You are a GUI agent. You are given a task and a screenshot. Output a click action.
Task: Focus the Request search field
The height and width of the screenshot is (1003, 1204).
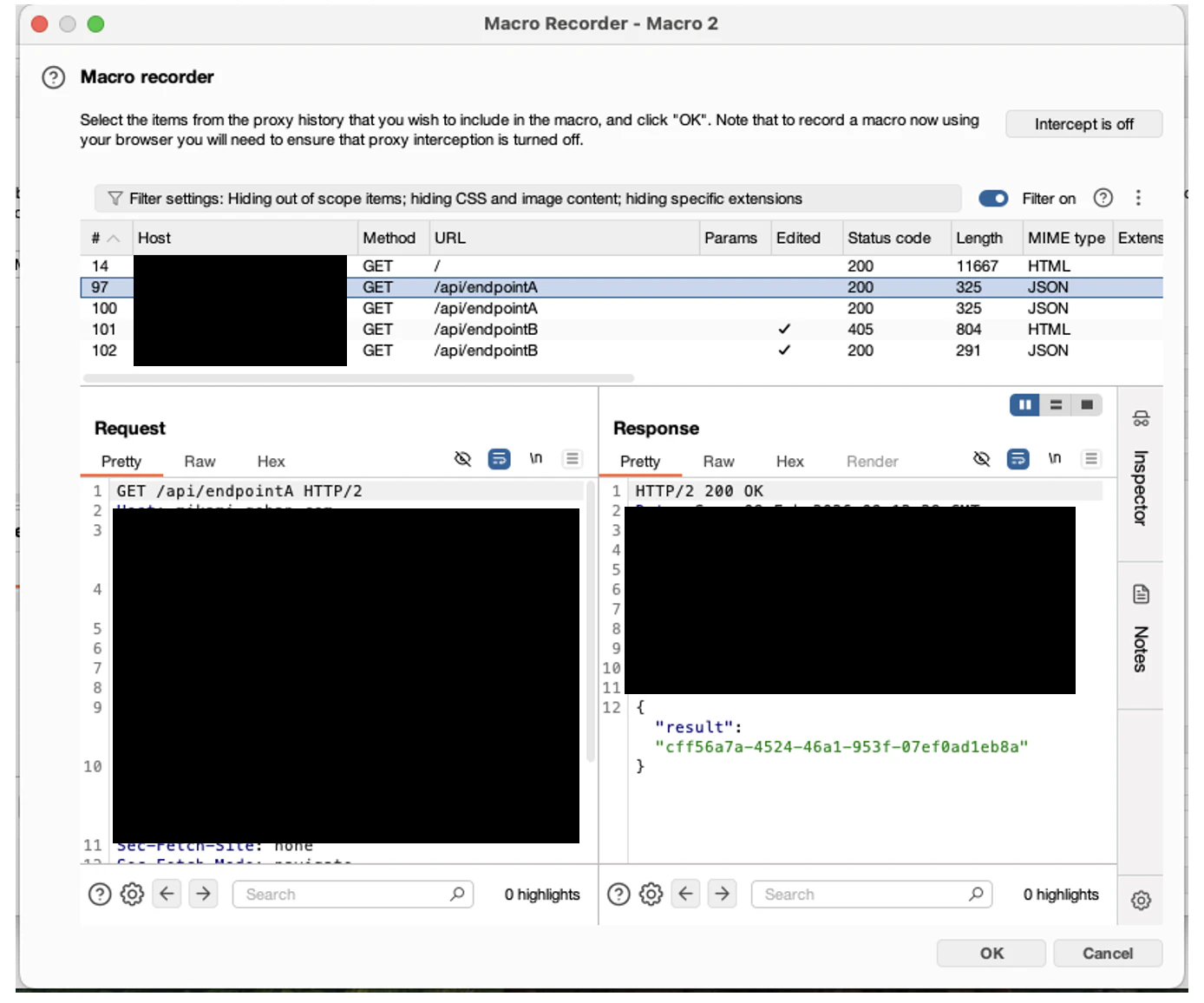pos(352,894)
